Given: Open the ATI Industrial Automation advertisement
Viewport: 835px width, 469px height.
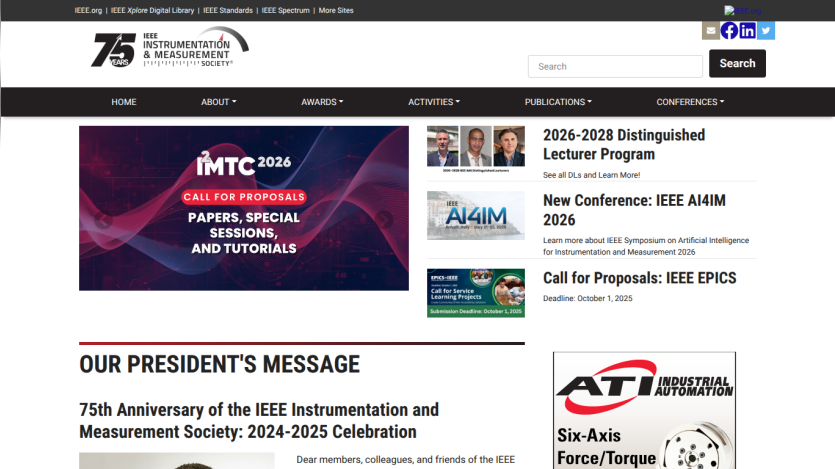Looking at the screenshot, I should tap(644, 410).
